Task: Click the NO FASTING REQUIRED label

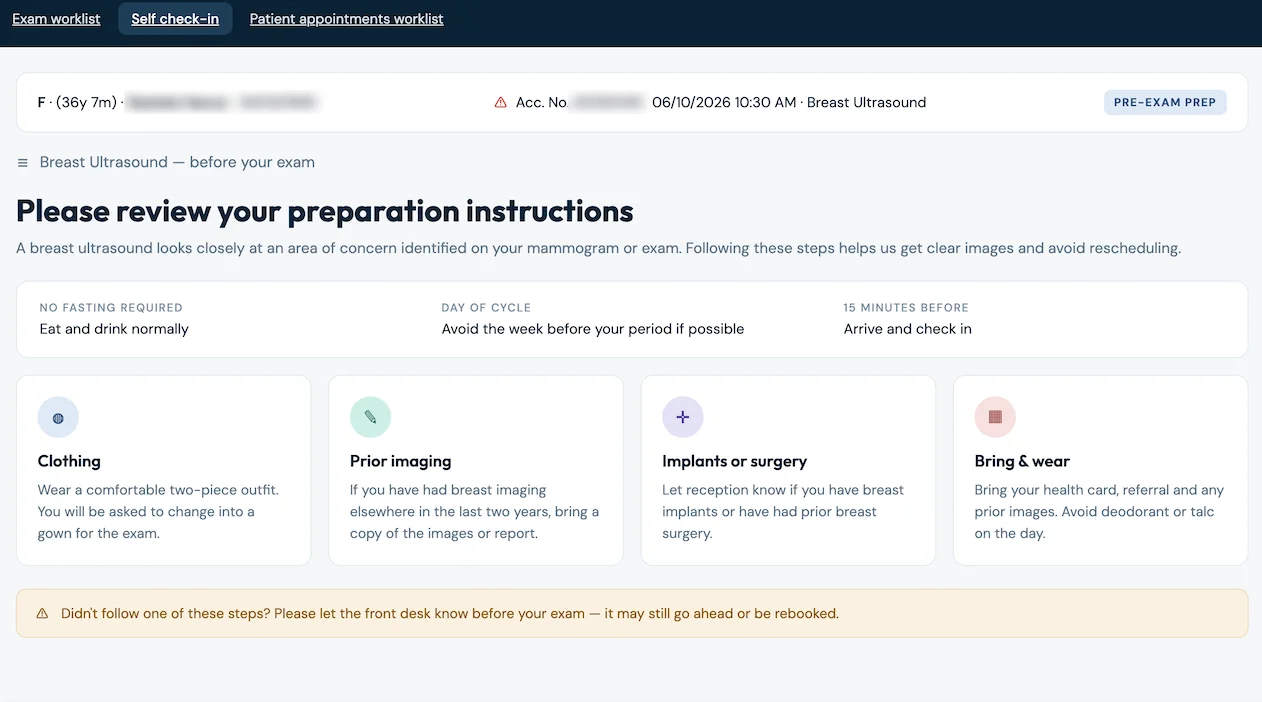Action: tap(111, 308)
